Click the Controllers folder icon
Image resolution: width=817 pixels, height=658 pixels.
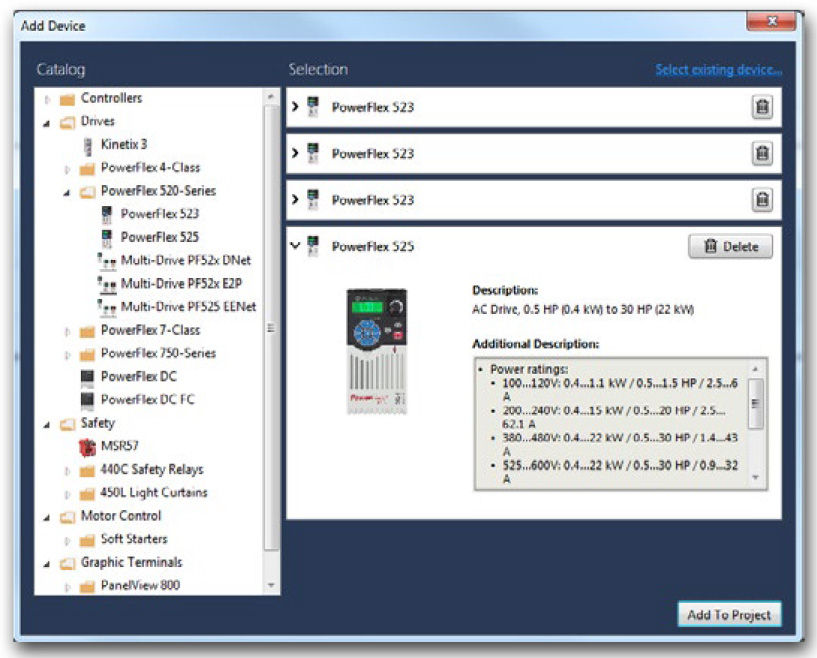coord(67,99)
